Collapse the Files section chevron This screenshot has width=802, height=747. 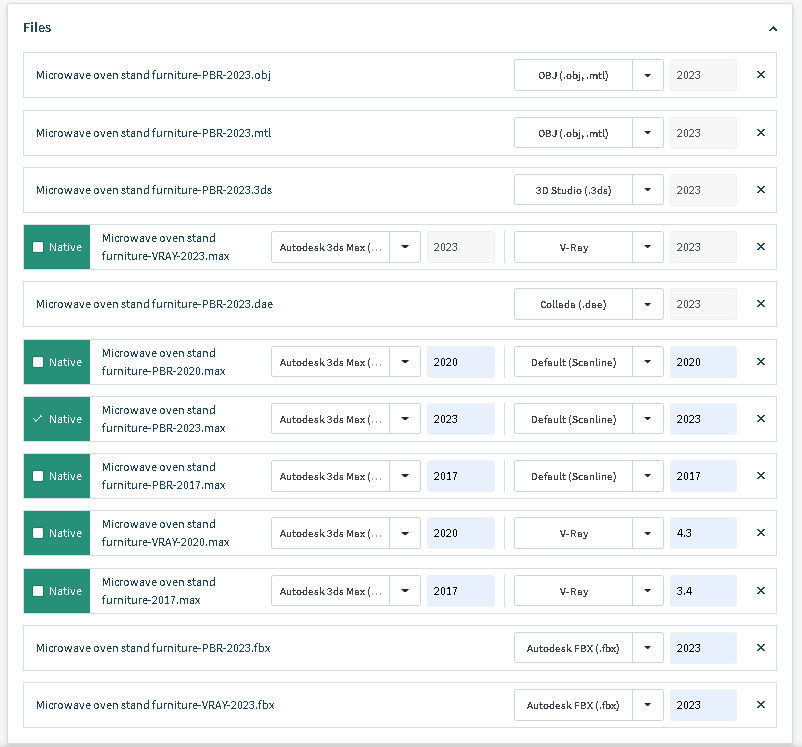click(x=773, y=29)
